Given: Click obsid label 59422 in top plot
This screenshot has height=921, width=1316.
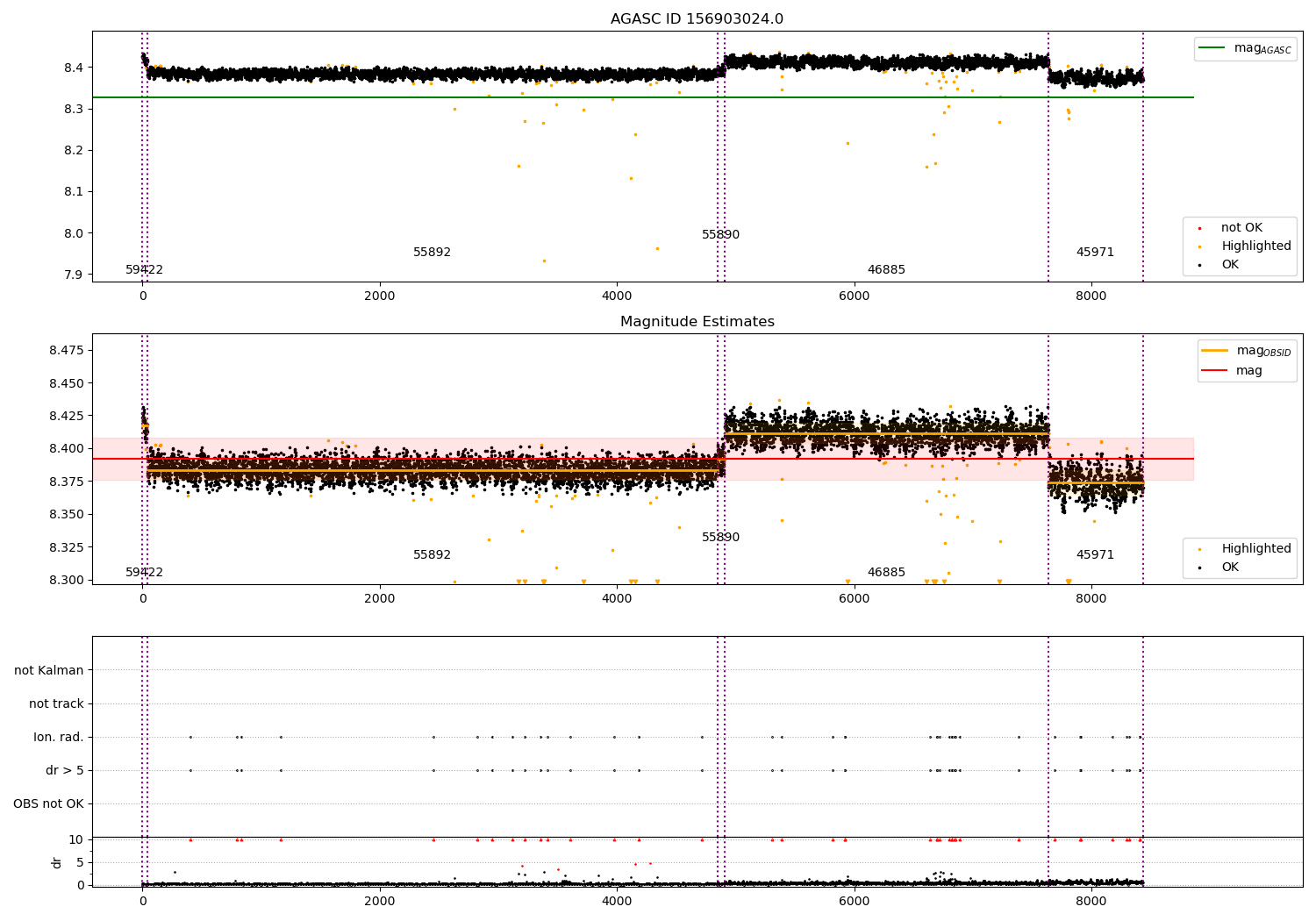Looking at the screenshot, I should coord(144,270).
